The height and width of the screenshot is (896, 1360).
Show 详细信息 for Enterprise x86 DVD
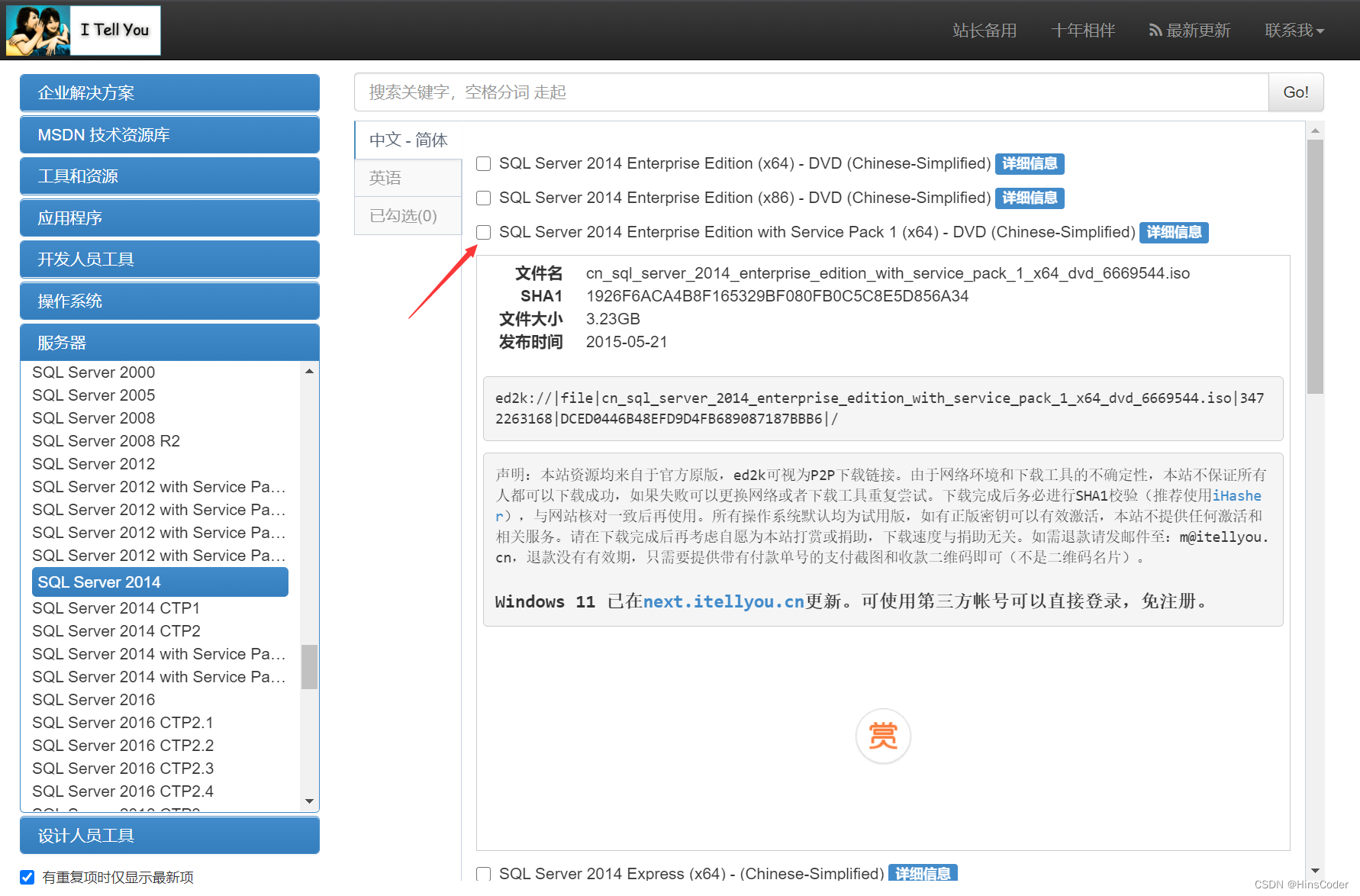click(1030, 198)
